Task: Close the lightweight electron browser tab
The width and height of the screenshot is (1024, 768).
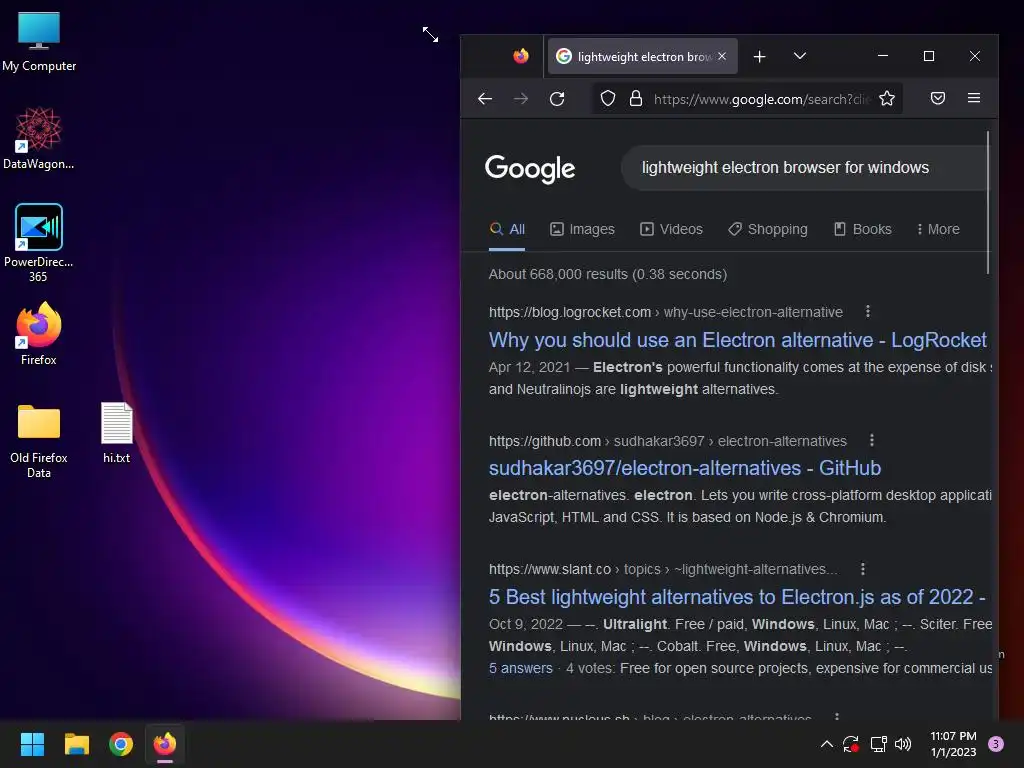Action: pos(722,56)
